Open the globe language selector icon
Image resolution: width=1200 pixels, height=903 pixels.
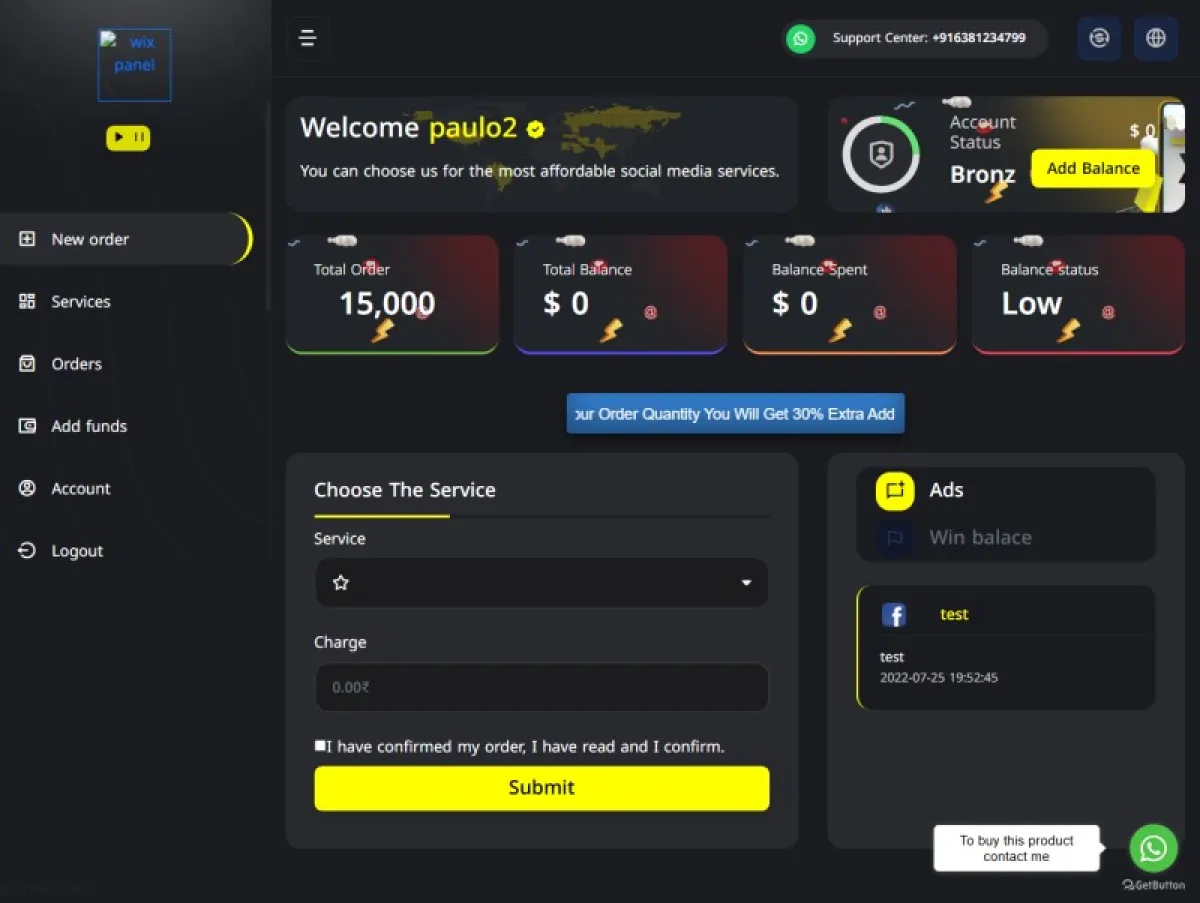[x=1156, y=38]
